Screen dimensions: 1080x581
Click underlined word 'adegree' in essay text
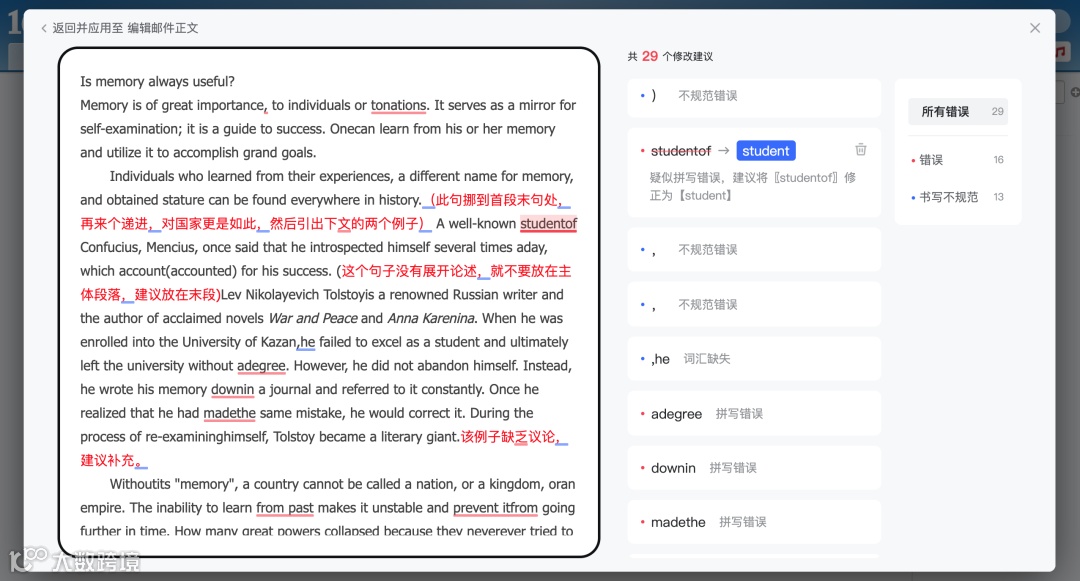[x=261, y=366]
